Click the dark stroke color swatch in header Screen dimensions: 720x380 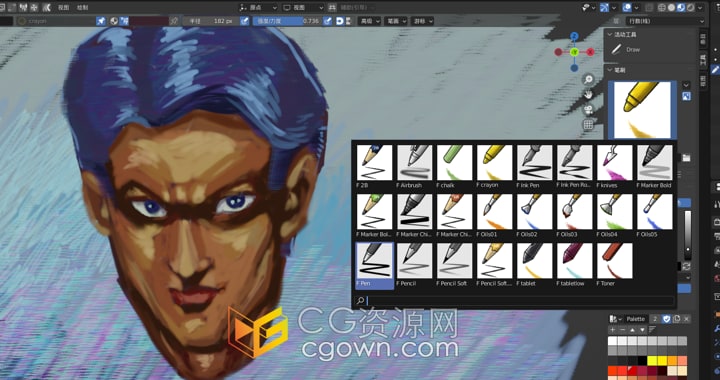(x=149, y=21)
